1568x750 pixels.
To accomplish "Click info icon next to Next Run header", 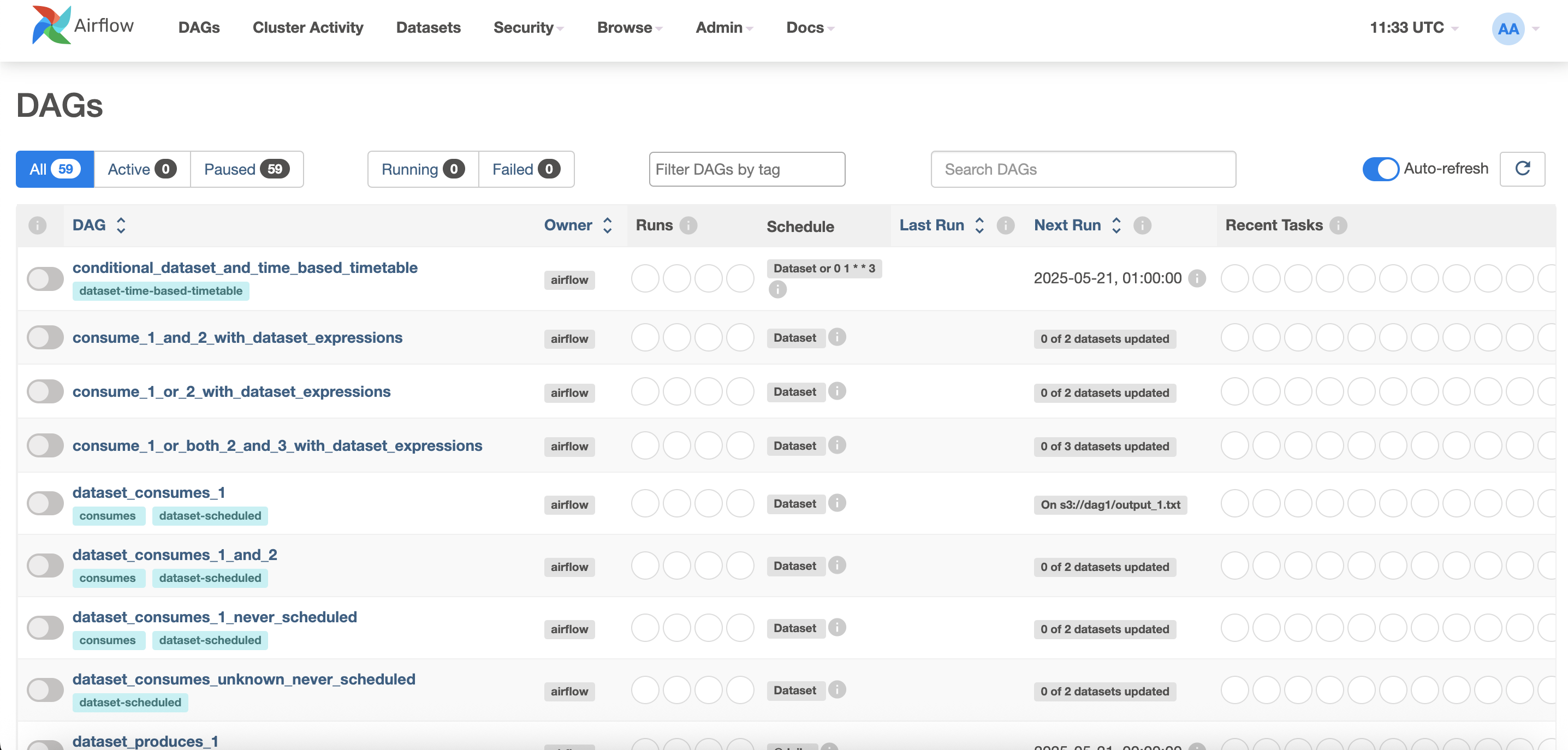I will click(1142, 225).
